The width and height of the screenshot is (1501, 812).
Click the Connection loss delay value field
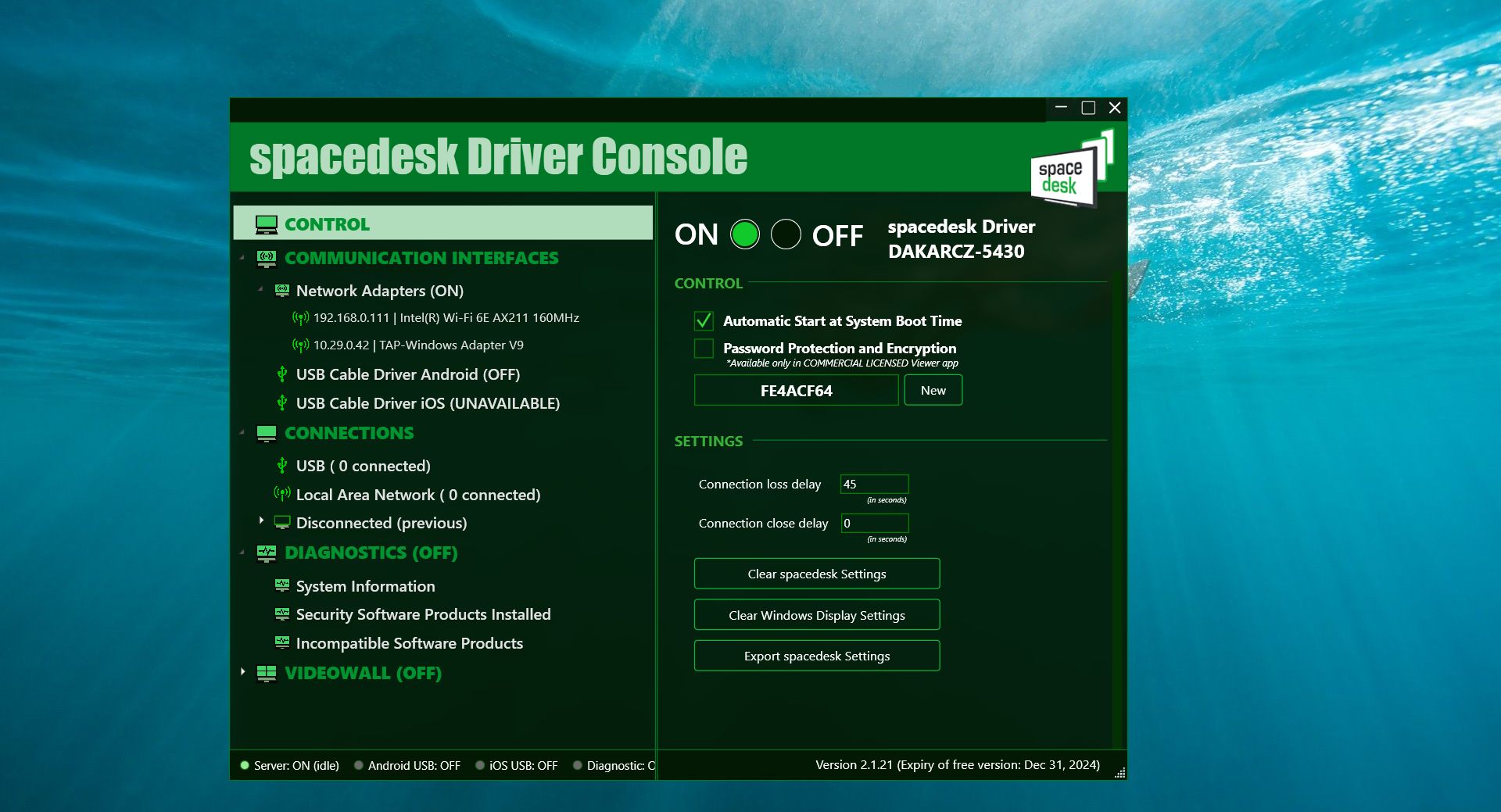pos(873,484)
